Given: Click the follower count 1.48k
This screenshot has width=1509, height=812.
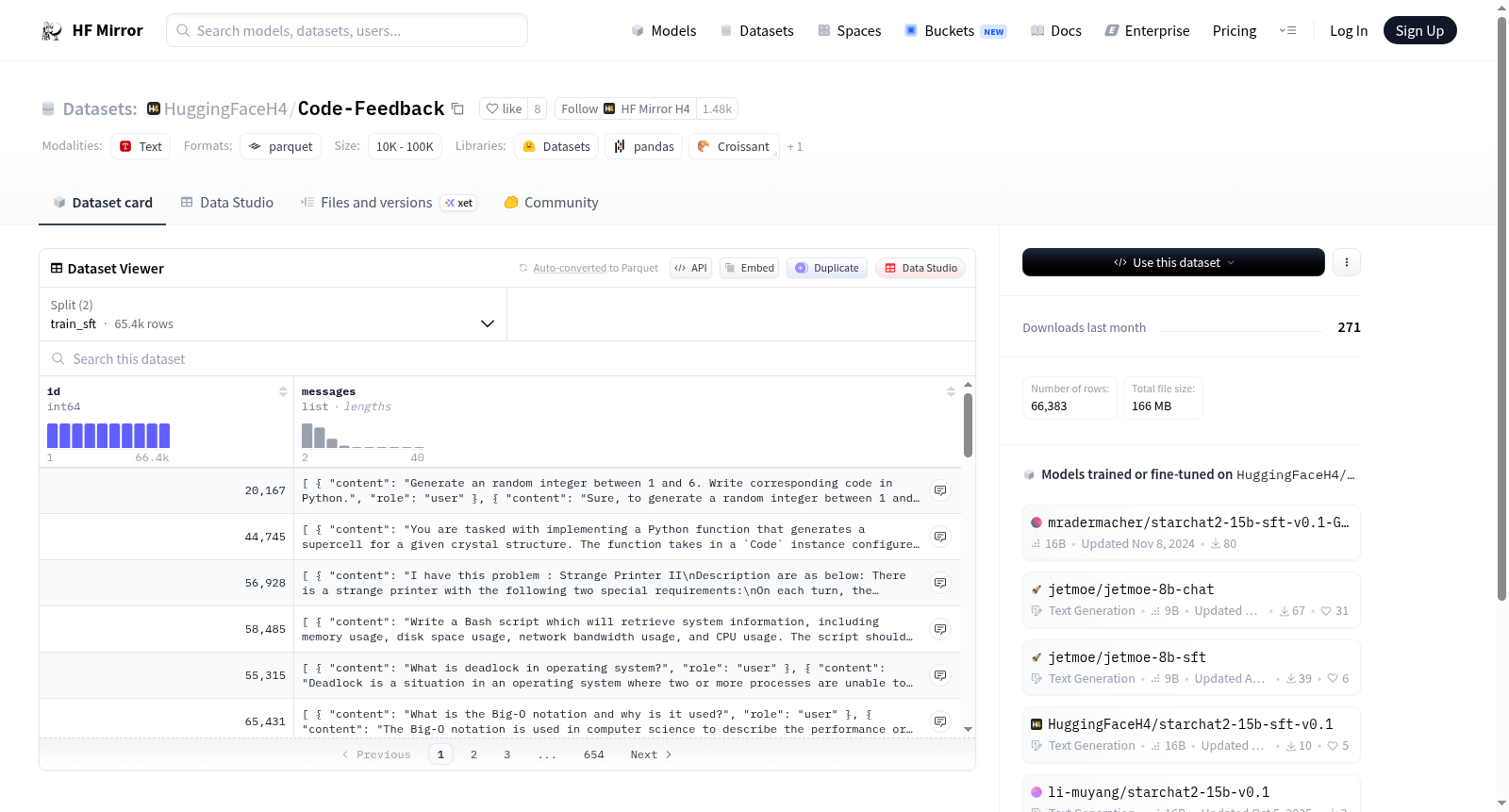Looking at the screenshot, I should [x=717, y=108].
